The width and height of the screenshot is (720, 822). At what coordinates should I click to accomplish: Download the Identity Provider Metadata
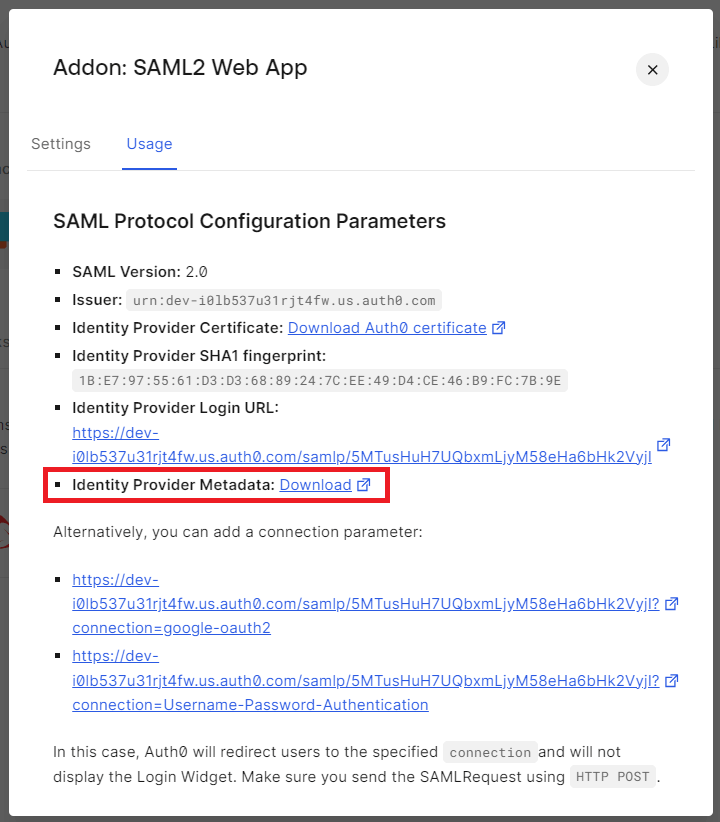click(315, 485)
